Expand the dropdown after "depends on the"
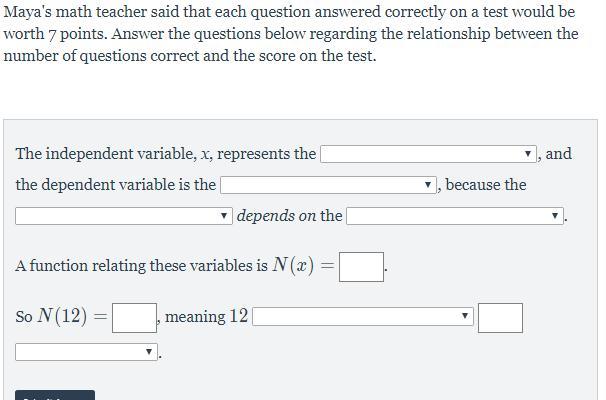606x400 pixels. tap(455, 216)
